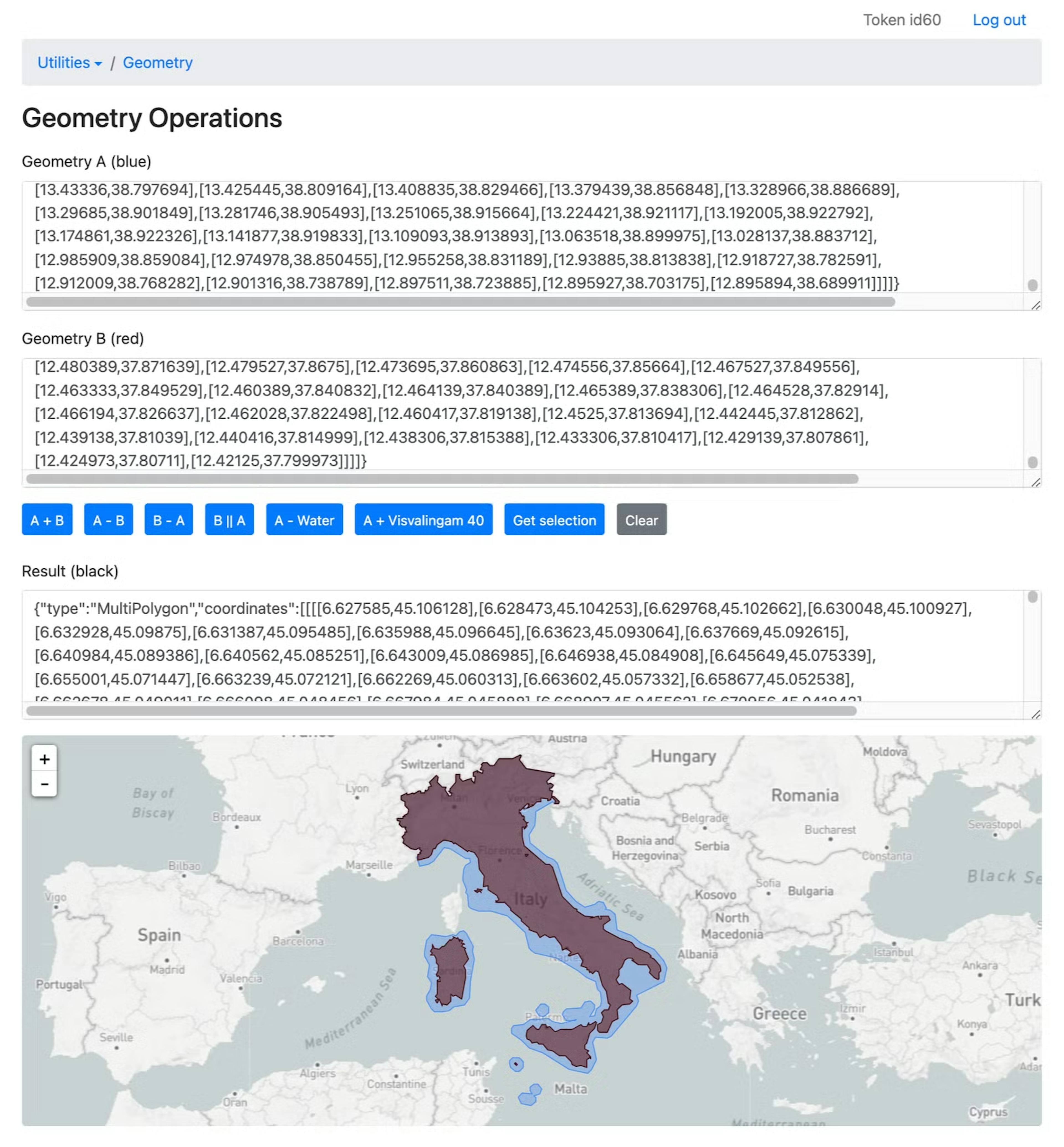Apply the B || A operation

pos(229,520)
